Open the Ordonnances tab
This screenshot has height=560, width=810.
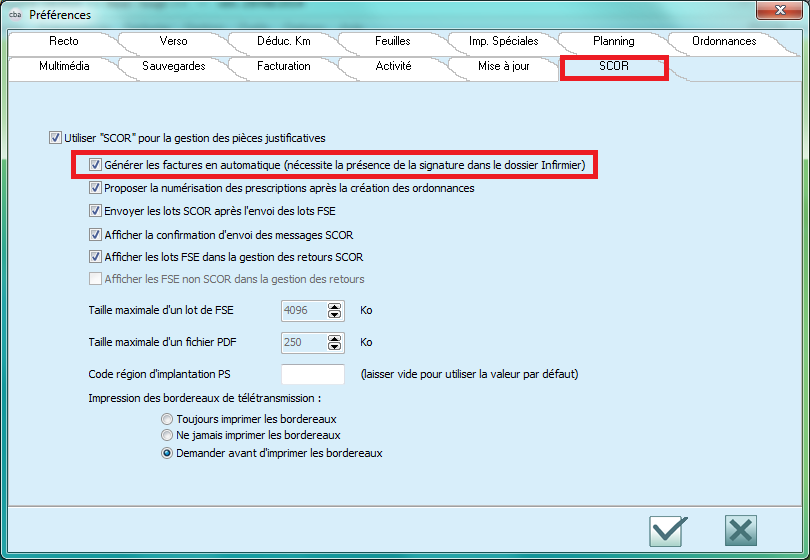[x=724, y=41]
